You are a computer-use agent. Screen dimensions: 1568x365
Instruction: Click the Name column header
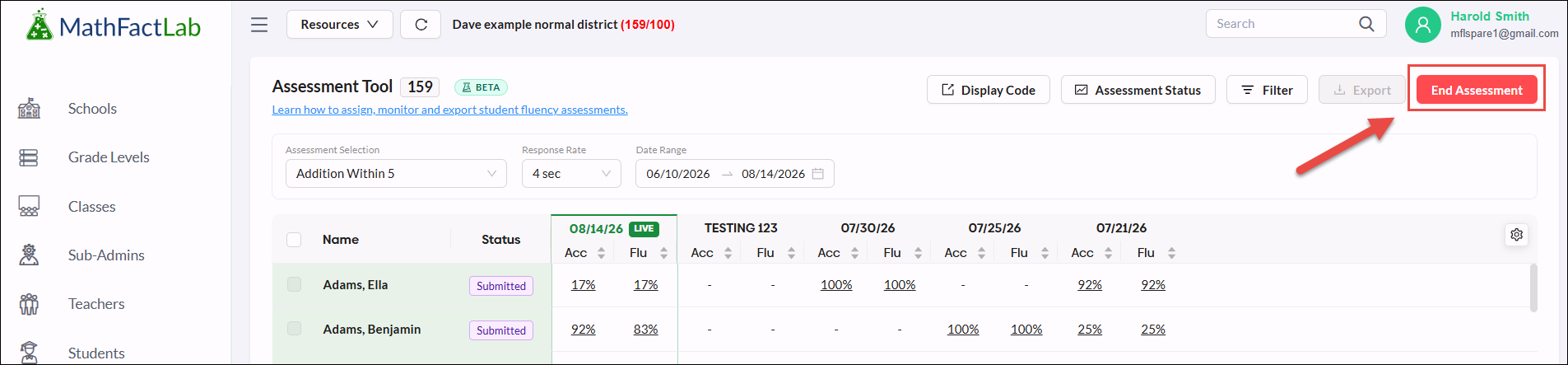pos(341,240)
